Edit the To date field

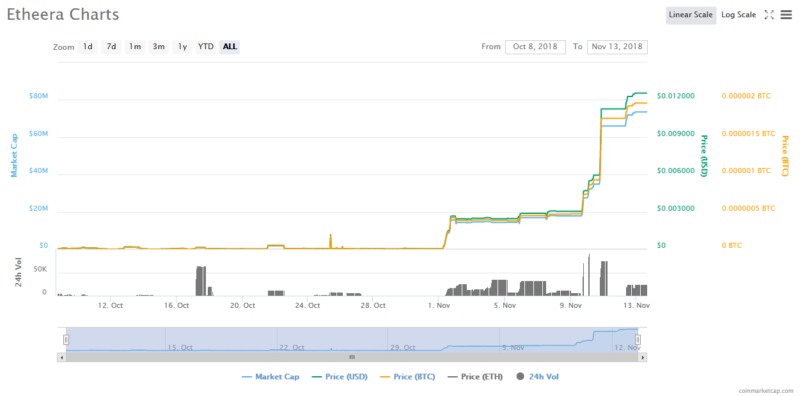pyautogui.click(x=617, y=47)
